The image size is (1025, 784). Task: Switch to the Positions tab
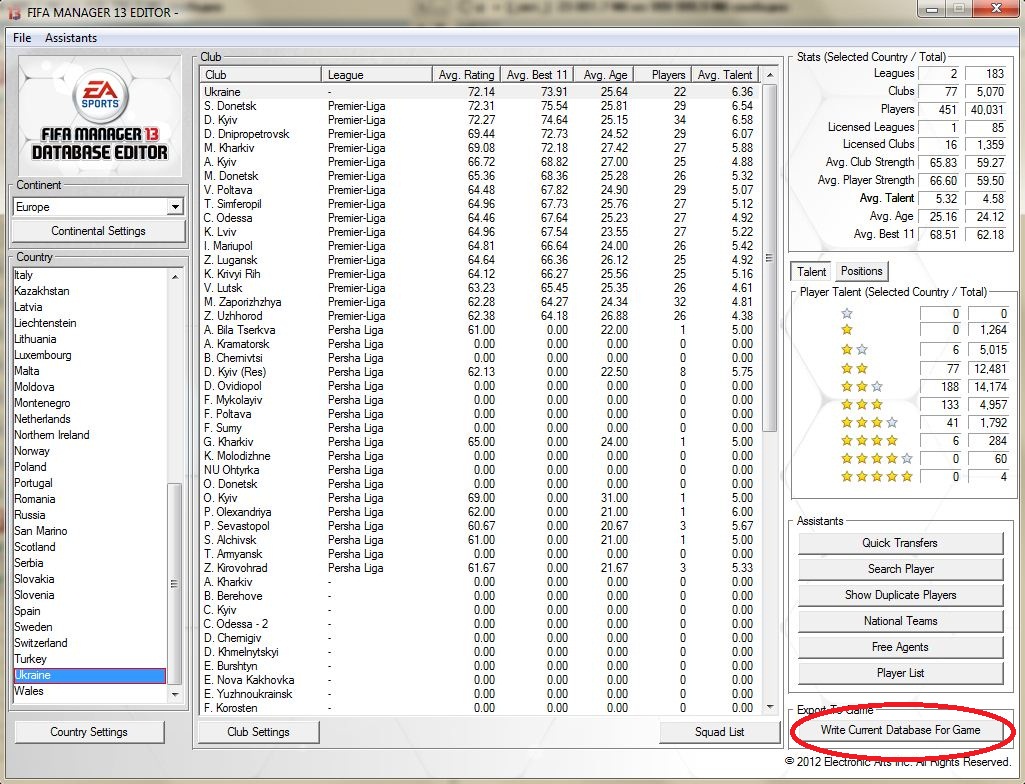(x=861, y=271)
